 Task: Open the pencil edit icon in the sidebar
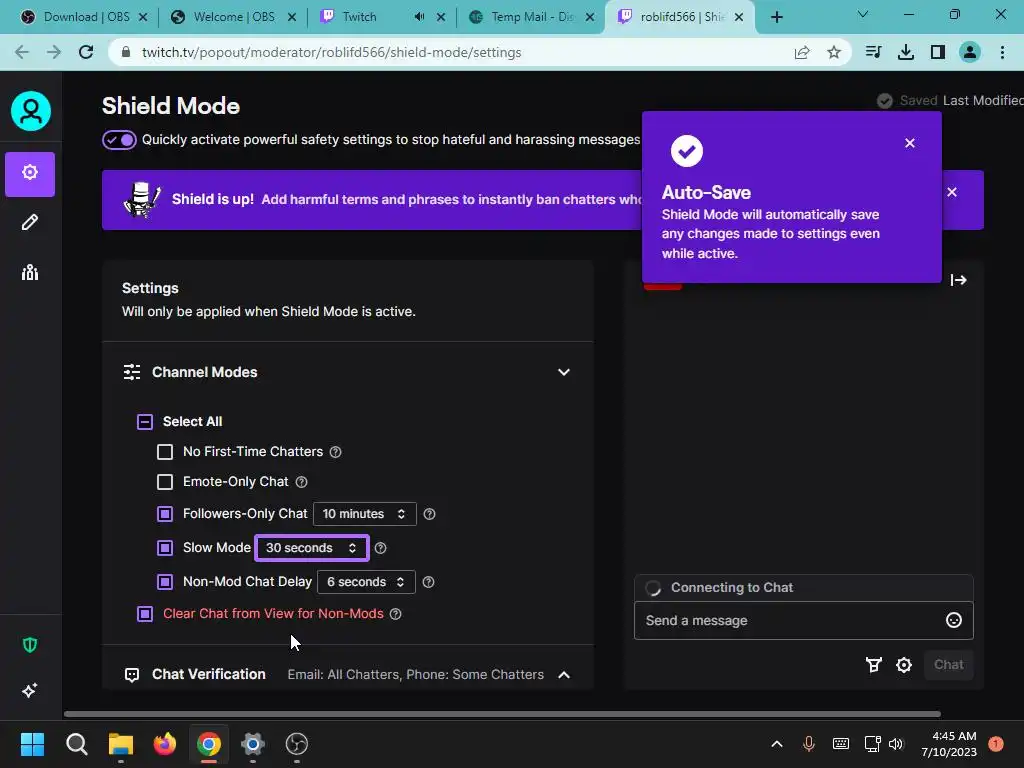tap(30, 223)
